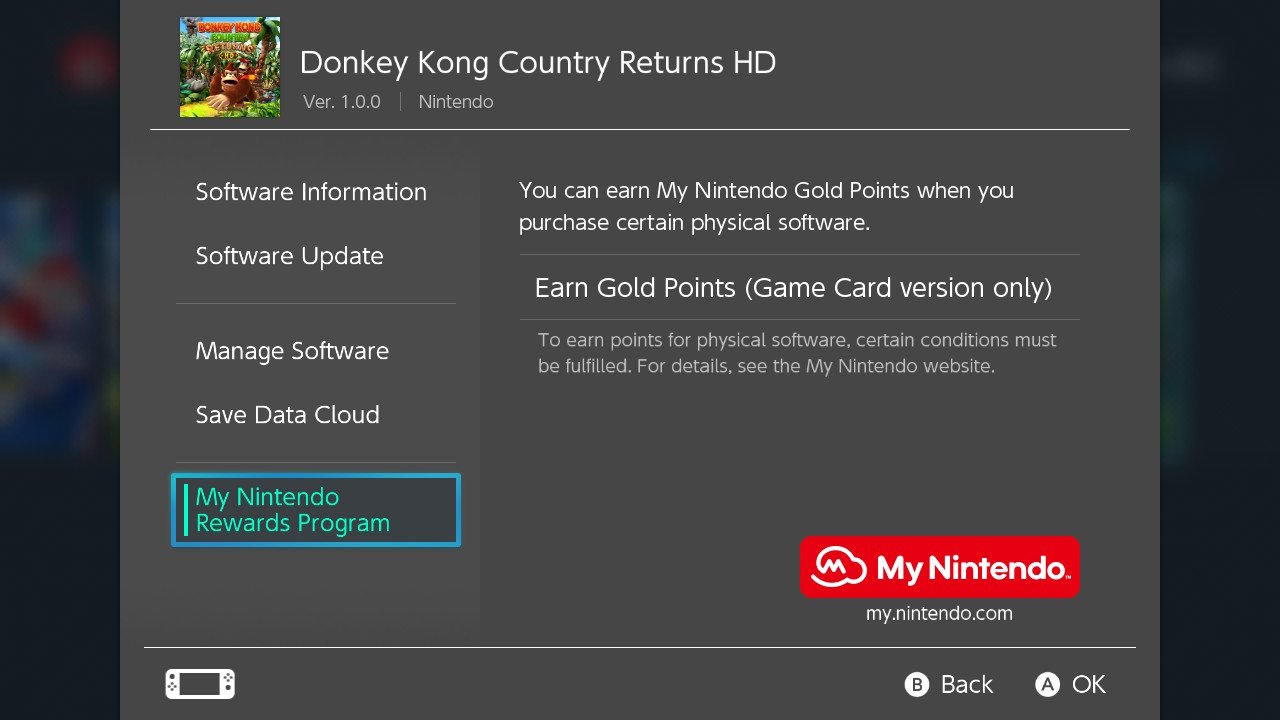The height and width of the screenshot is (720, 1280).
Task: Click the My Nintendo wordmark on the red badge
Action: (972, 569)
